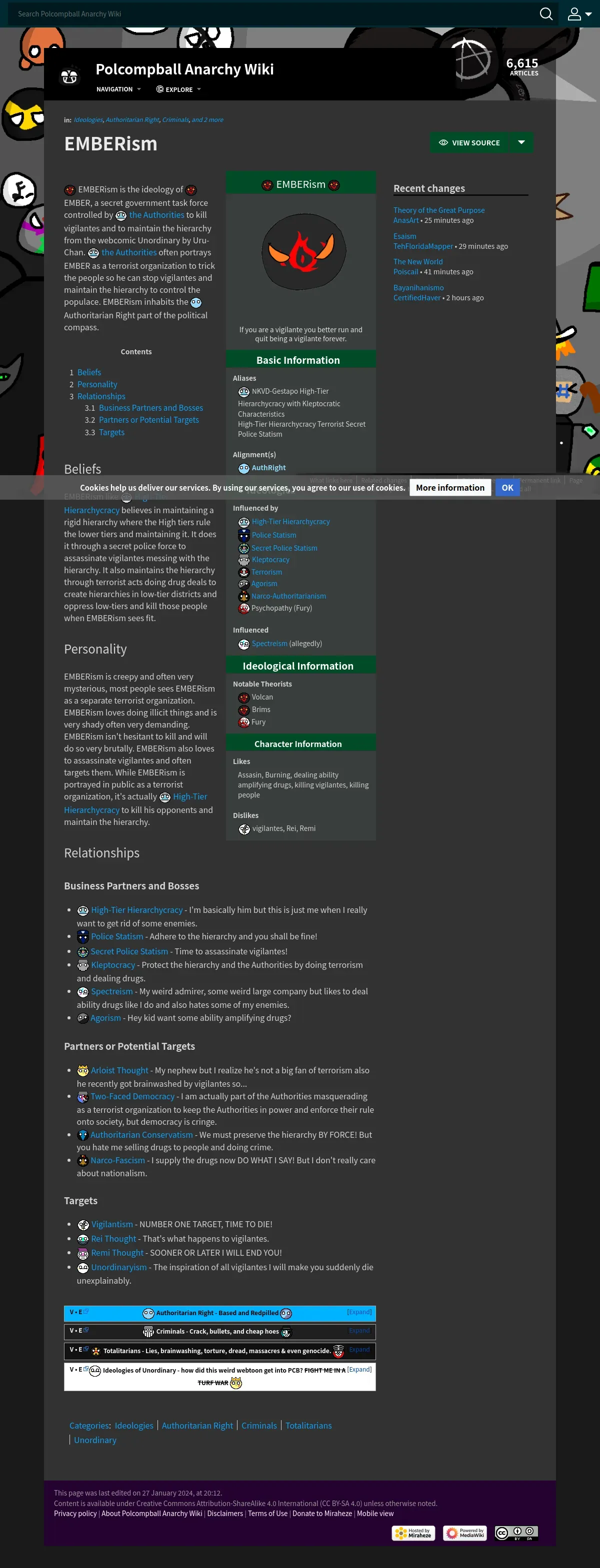Expand the Authoritarian Right navbox
This screenshot has height=1568, width=600.
(x=359, y=1312)
